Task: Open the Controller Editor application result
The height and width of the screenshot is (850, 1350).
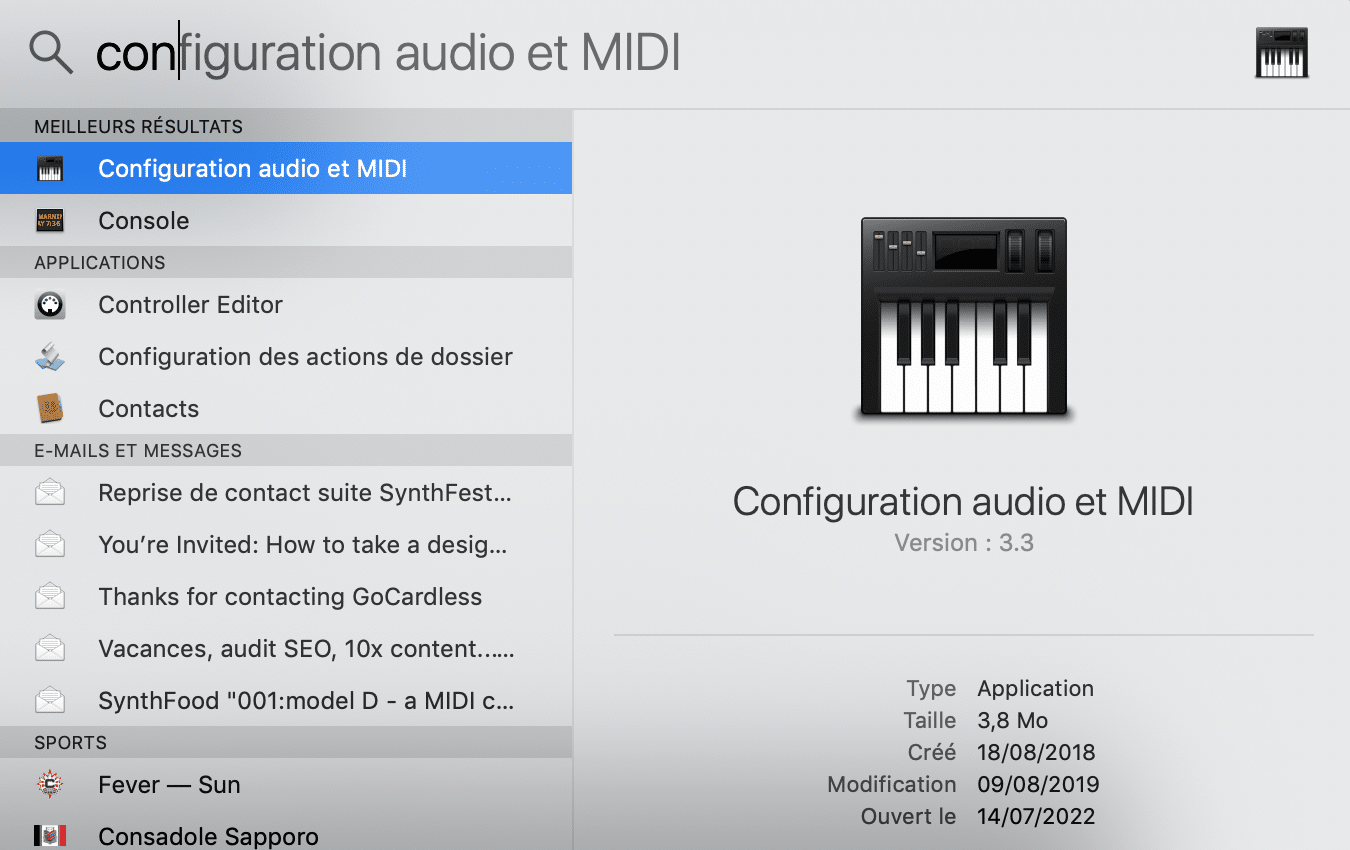Action: [x=286, y=304]
